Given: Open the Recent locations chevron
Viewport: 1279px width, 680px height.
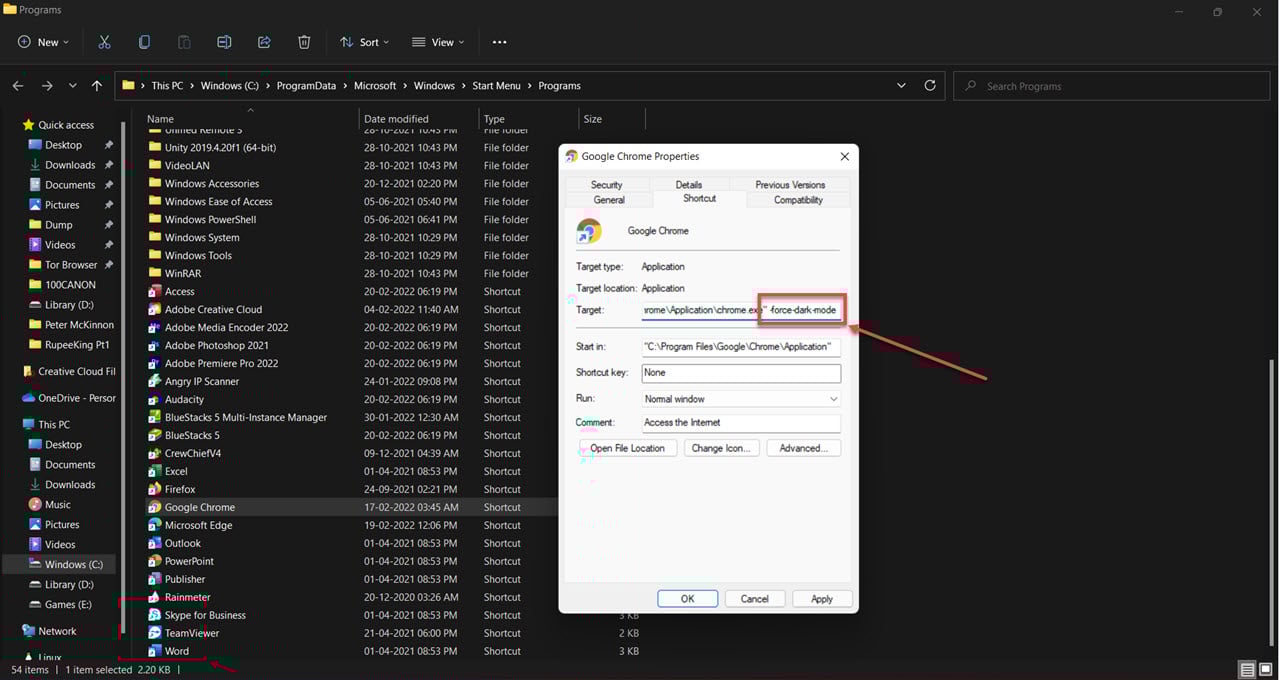Looking at the screenshot, I should pos(73,86).
